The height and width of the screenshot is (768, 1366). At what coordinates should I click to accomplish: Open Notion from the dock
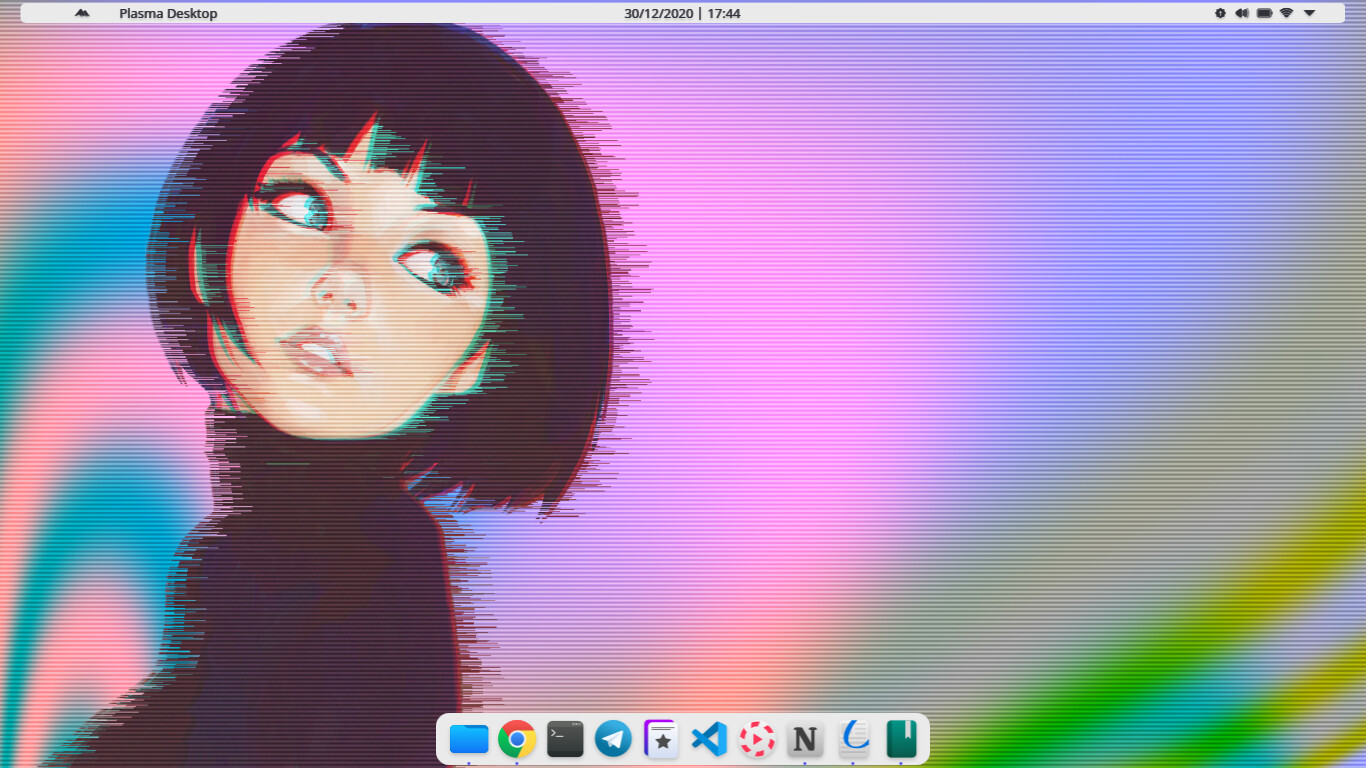805,739
